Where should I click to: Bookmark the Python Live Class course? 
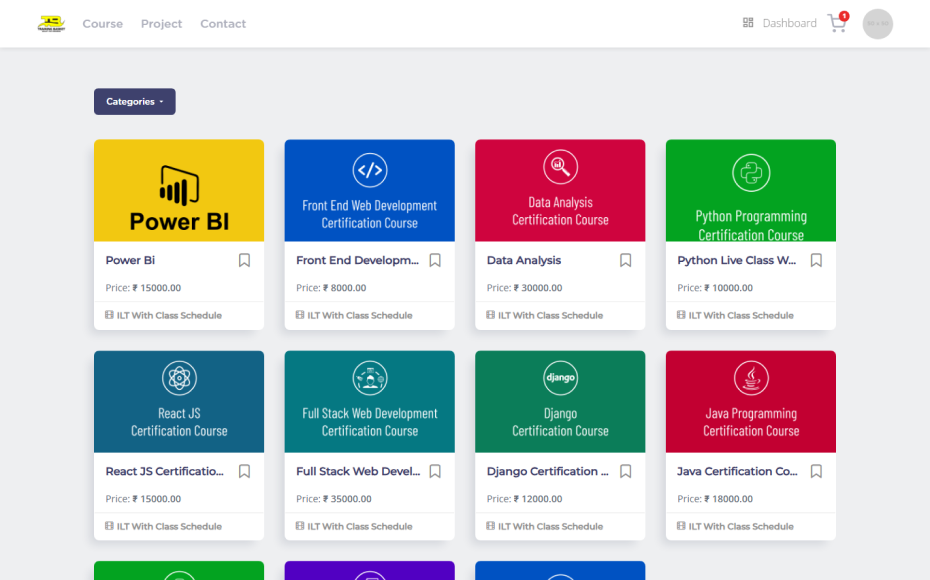[x=816, y=260]
